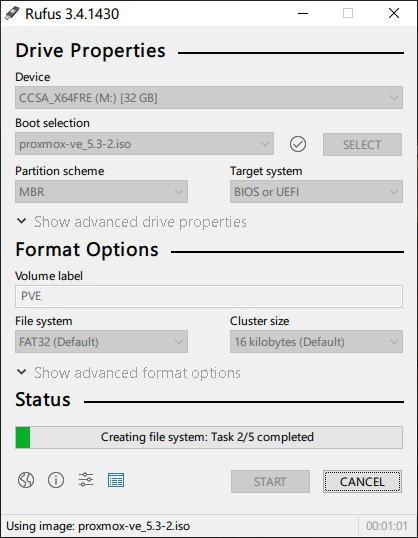
Task: Click the Rufus USB drive title icon
Action: (x=12, y=14)
